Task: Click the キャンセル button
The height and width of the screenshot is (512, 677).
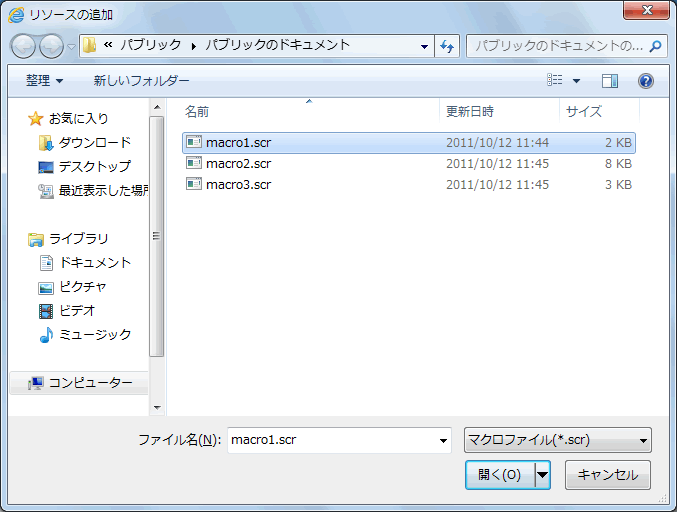Action: tap(607, 475)
